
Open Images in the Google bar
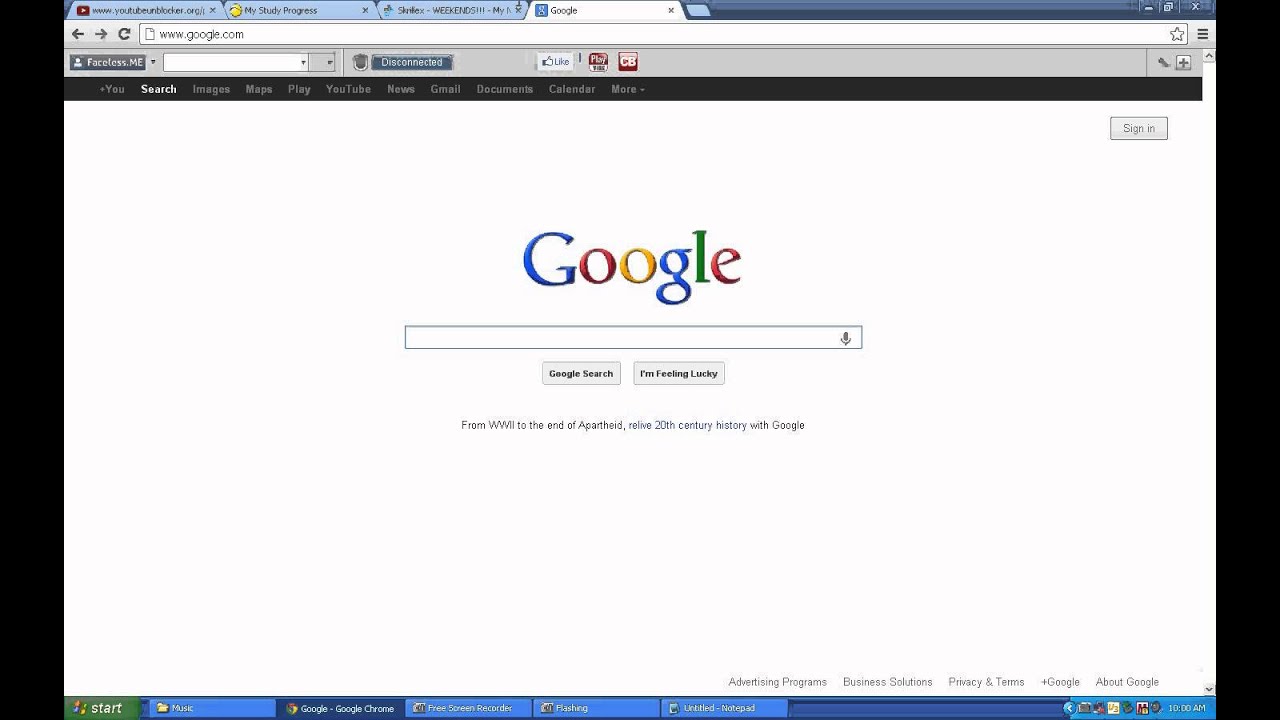[211, 89]
